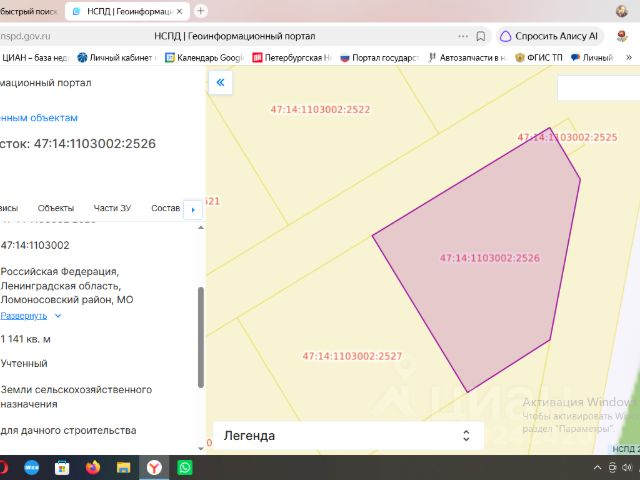Click scroll down arrow in info panel
This screenshot has width=640, height=480.
(x=200, y=448)
